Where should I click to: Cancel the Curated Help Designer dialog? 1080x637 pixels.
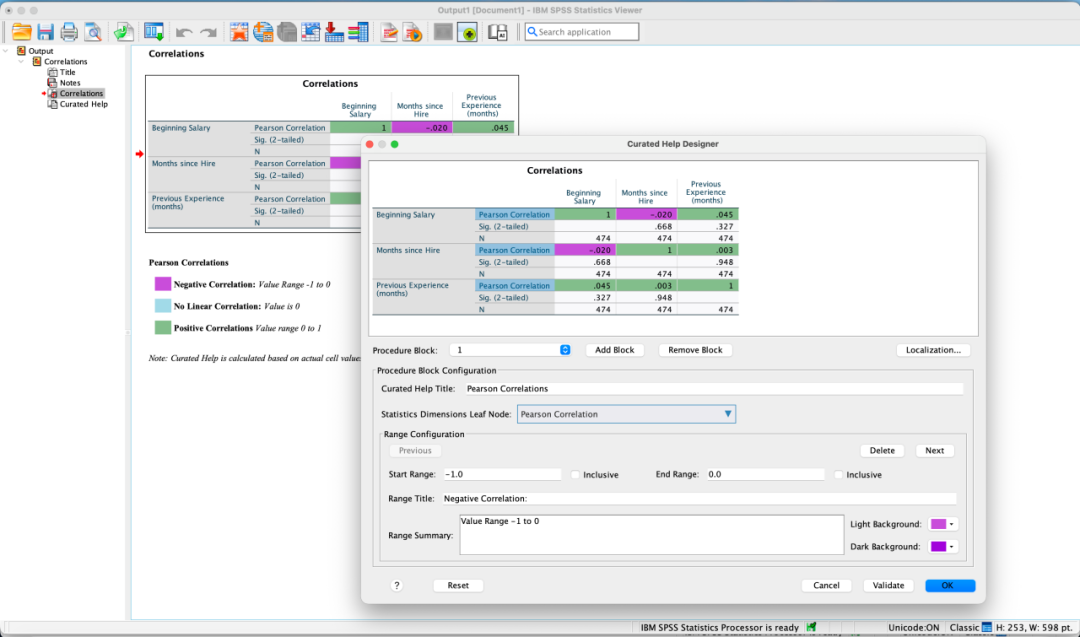click(x=826, y=585)
